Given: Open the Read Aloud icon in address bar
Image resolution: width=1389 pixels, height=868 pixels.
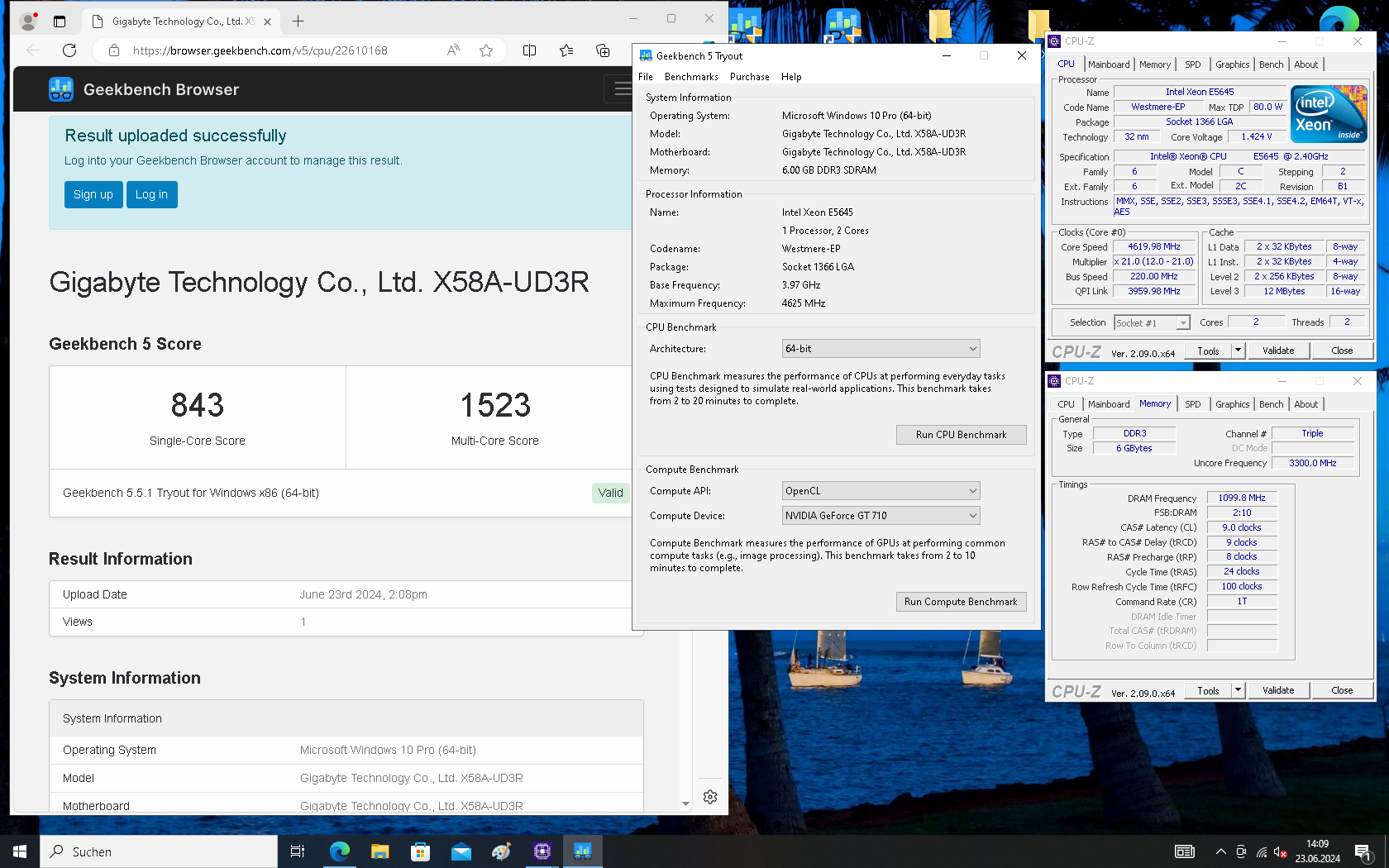Looking at the screenshot, I should pyautogui.click(x=453, y=50).
